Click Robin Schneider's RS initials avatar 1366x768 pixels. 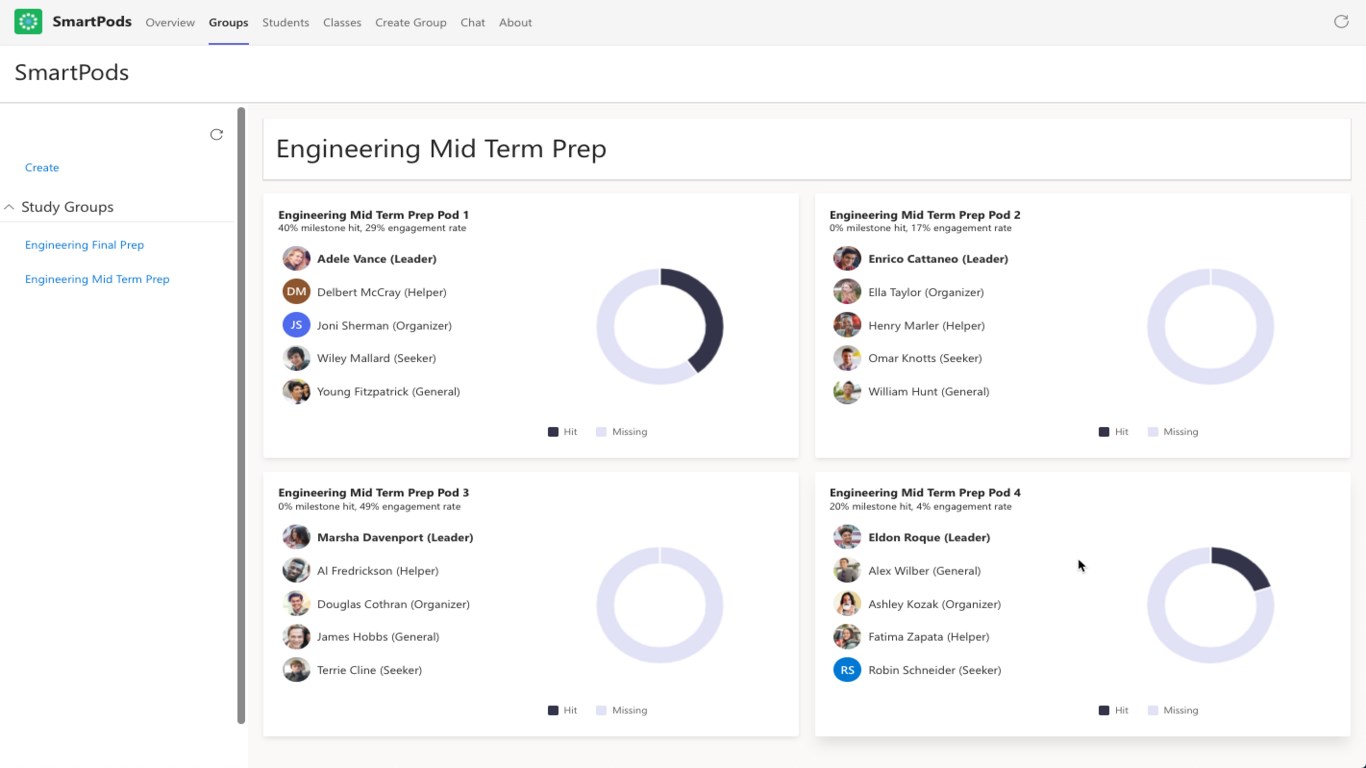coord(847,670)
